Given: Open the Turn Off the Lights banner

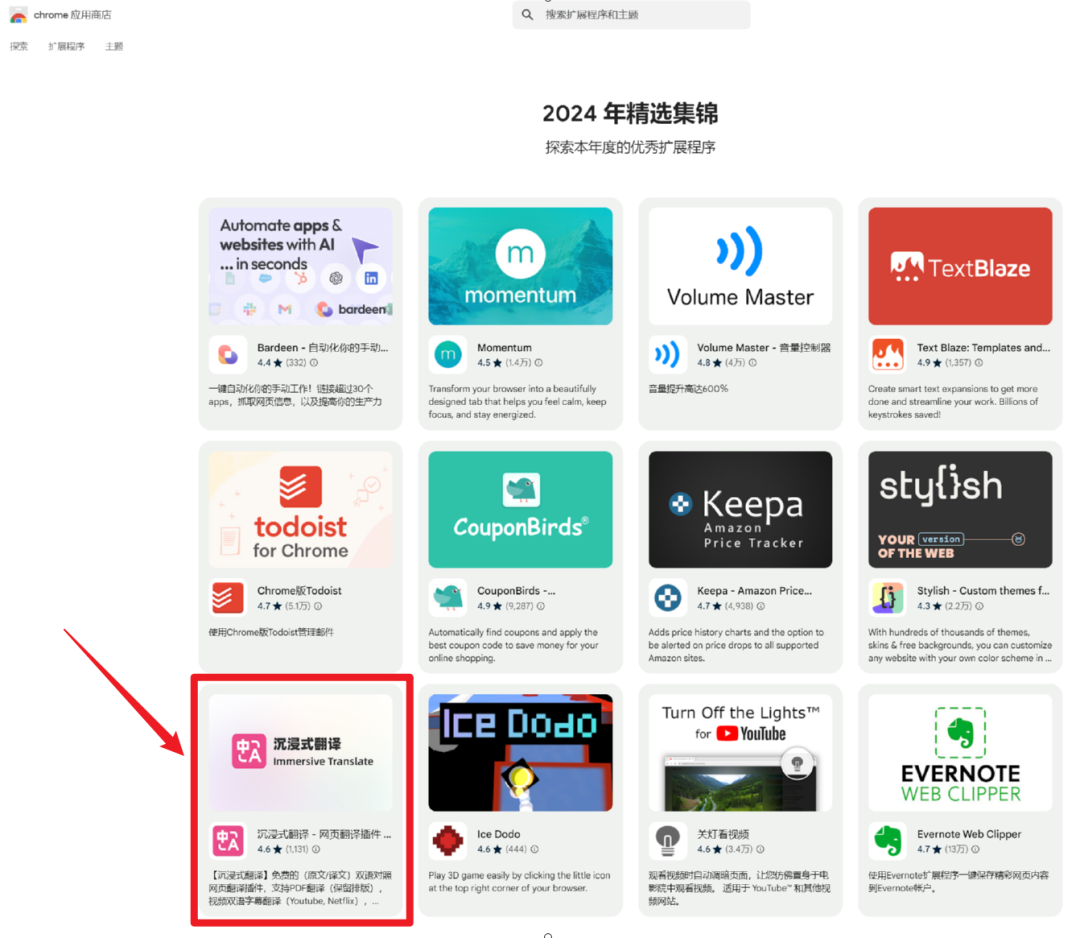Looking at the screenshot, I should point(740,753).
